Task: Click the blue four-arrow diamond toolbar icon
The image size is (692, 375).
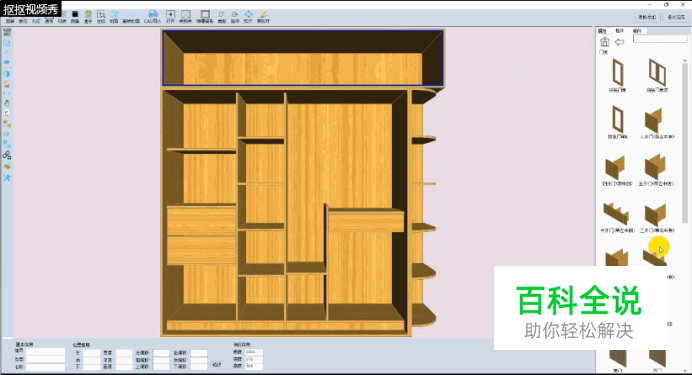Action: pos(248,15)
